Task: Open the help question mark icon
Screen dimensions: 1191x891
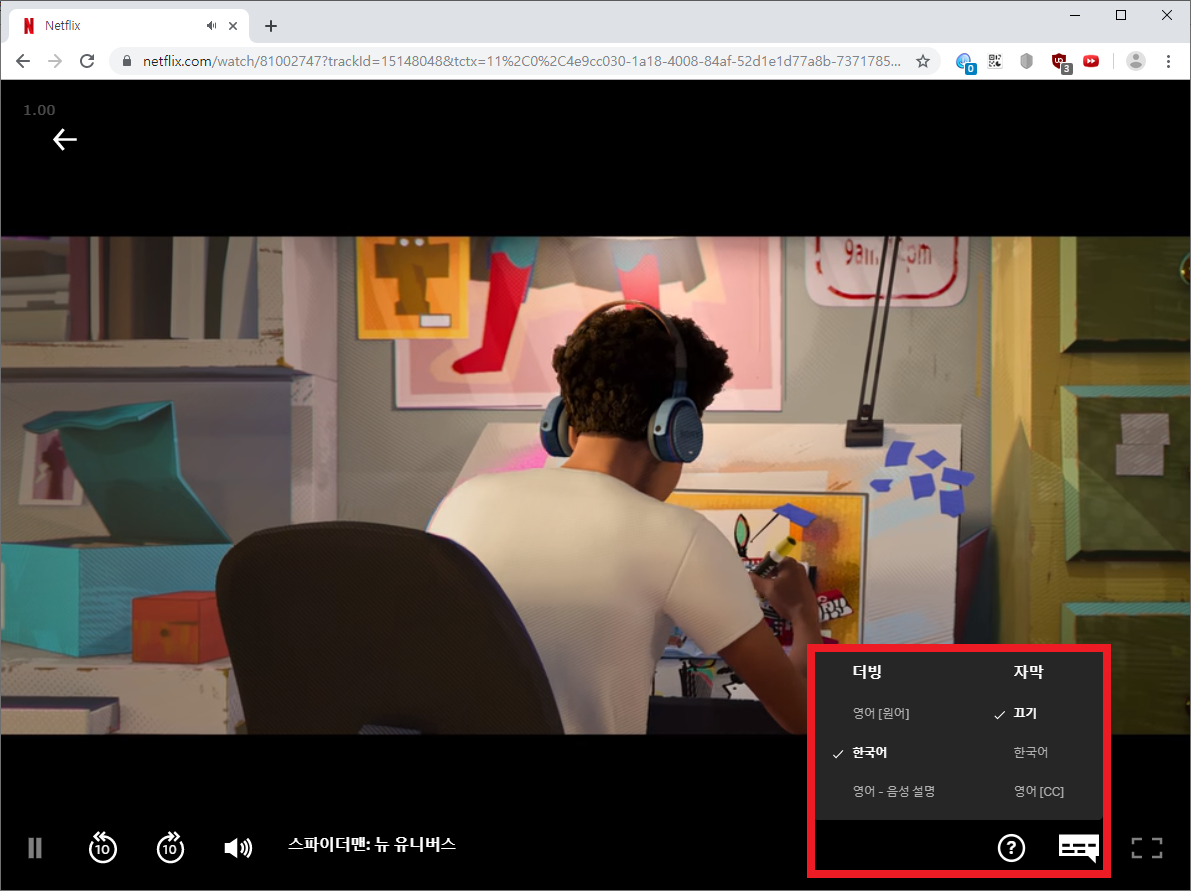Action: [1011, 848]
